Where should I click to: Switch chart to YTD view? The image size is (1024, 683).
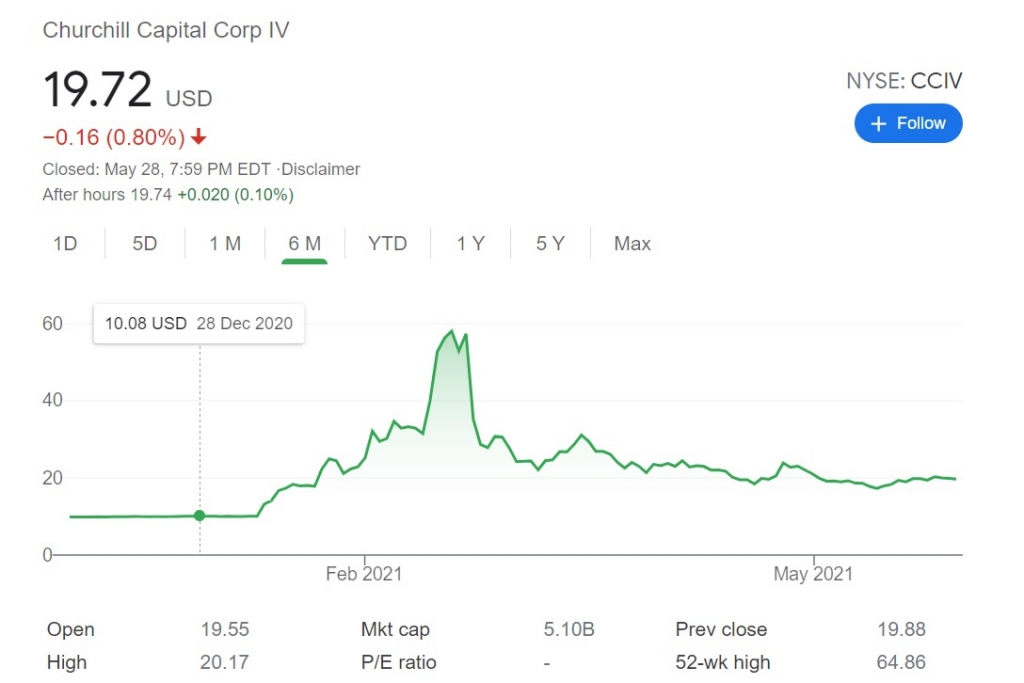coord(387,243)
